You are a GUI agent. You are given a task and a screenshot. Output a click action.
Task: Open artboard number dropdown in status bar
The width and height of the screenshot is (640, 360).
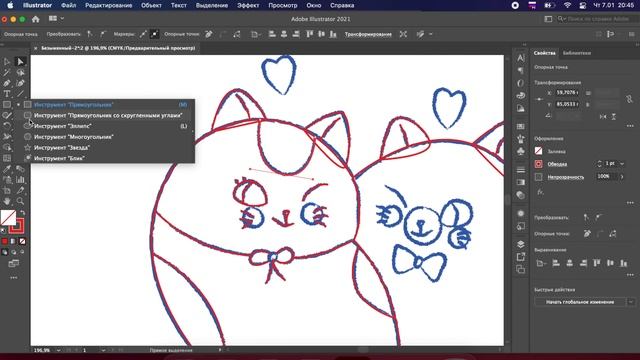[103, 350]
